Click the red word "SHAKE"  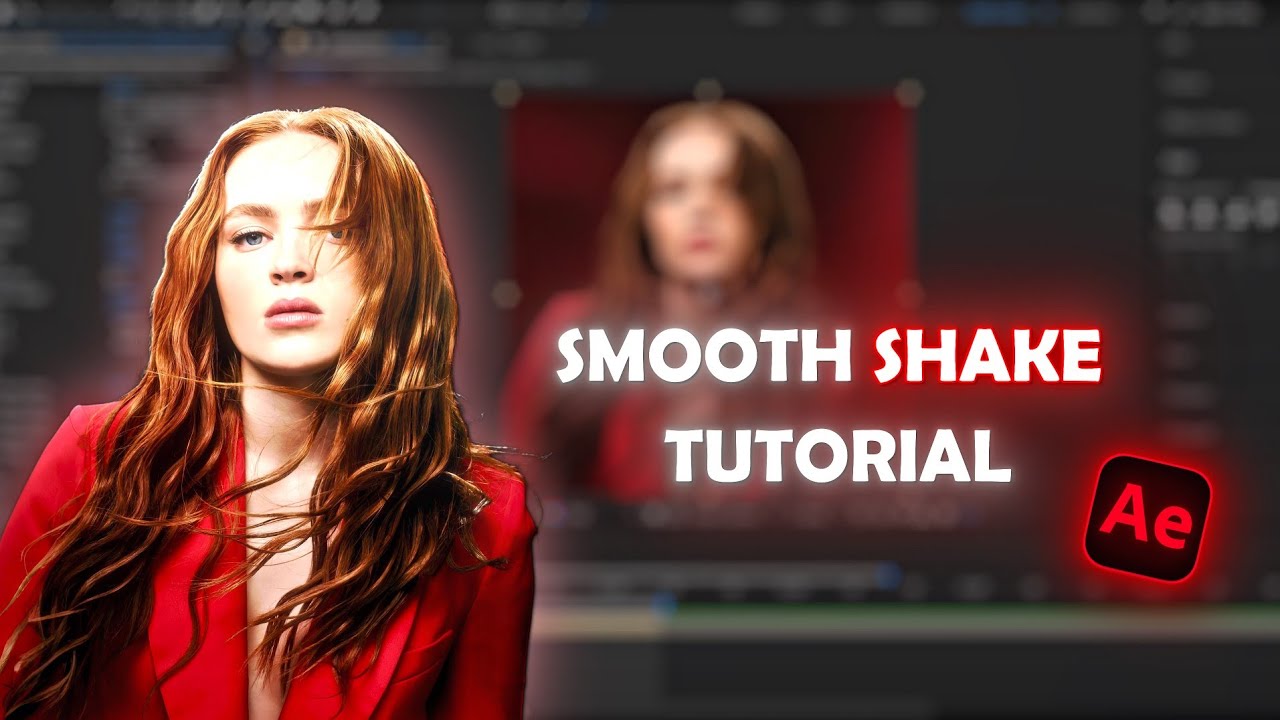(x=987, y=357)
